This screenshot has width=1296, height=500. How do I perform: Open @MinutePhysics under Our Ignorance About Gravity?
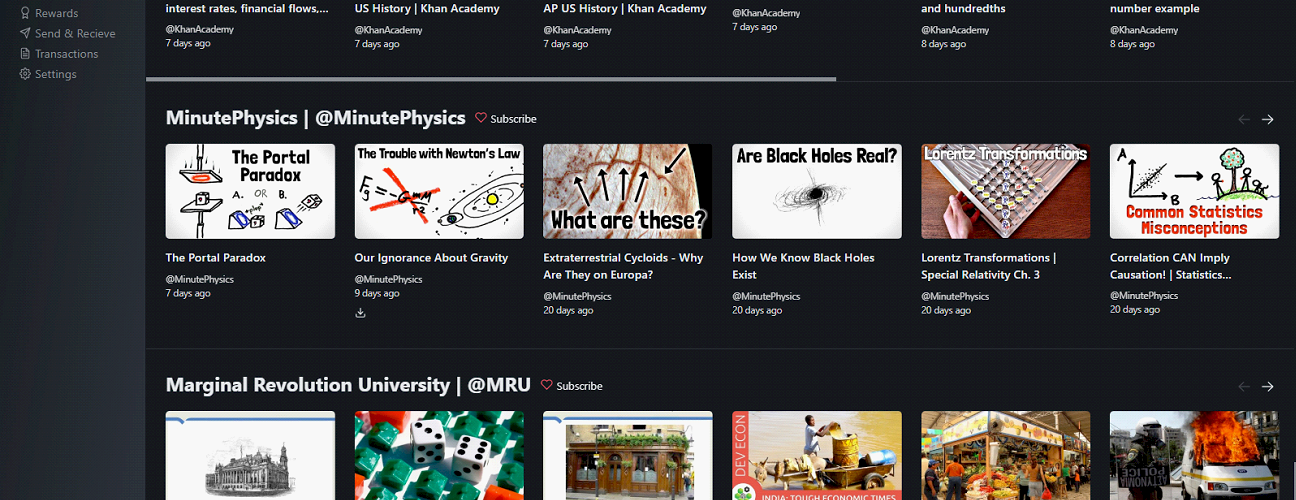[x=388, y=279]
